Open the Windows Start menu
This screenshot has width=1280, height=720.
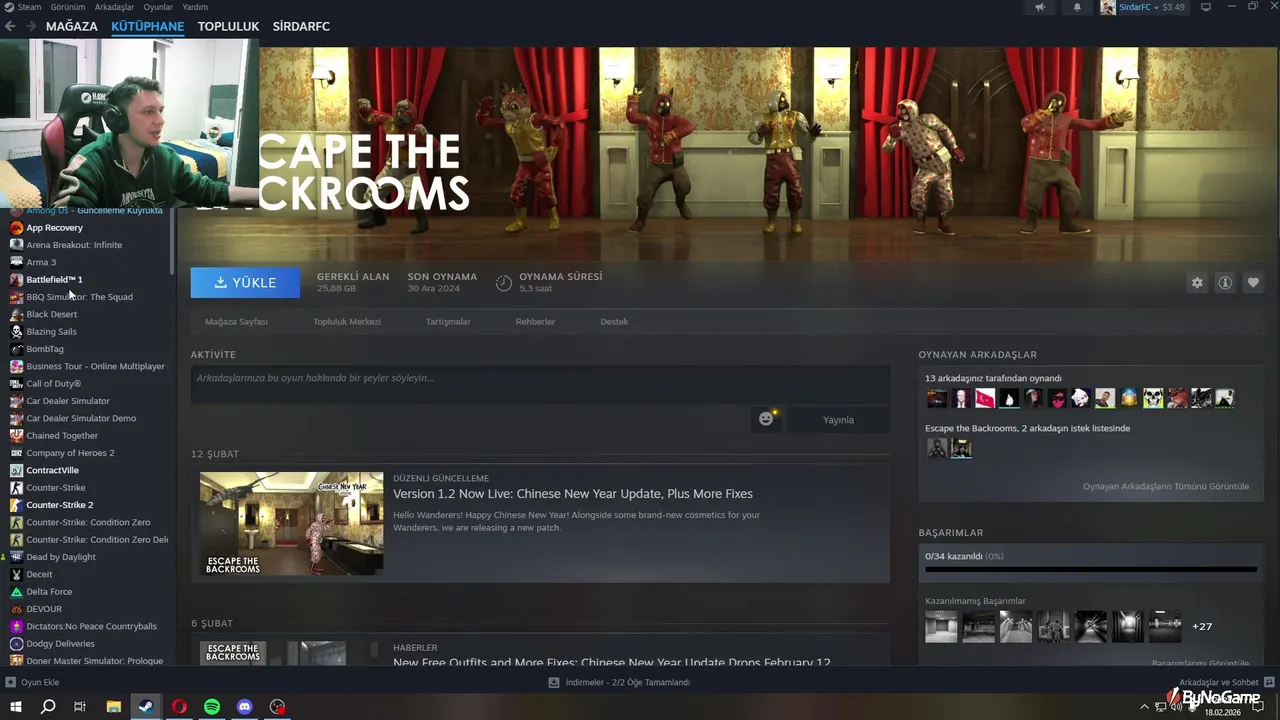pyautogui.click(x=16, y=706)
